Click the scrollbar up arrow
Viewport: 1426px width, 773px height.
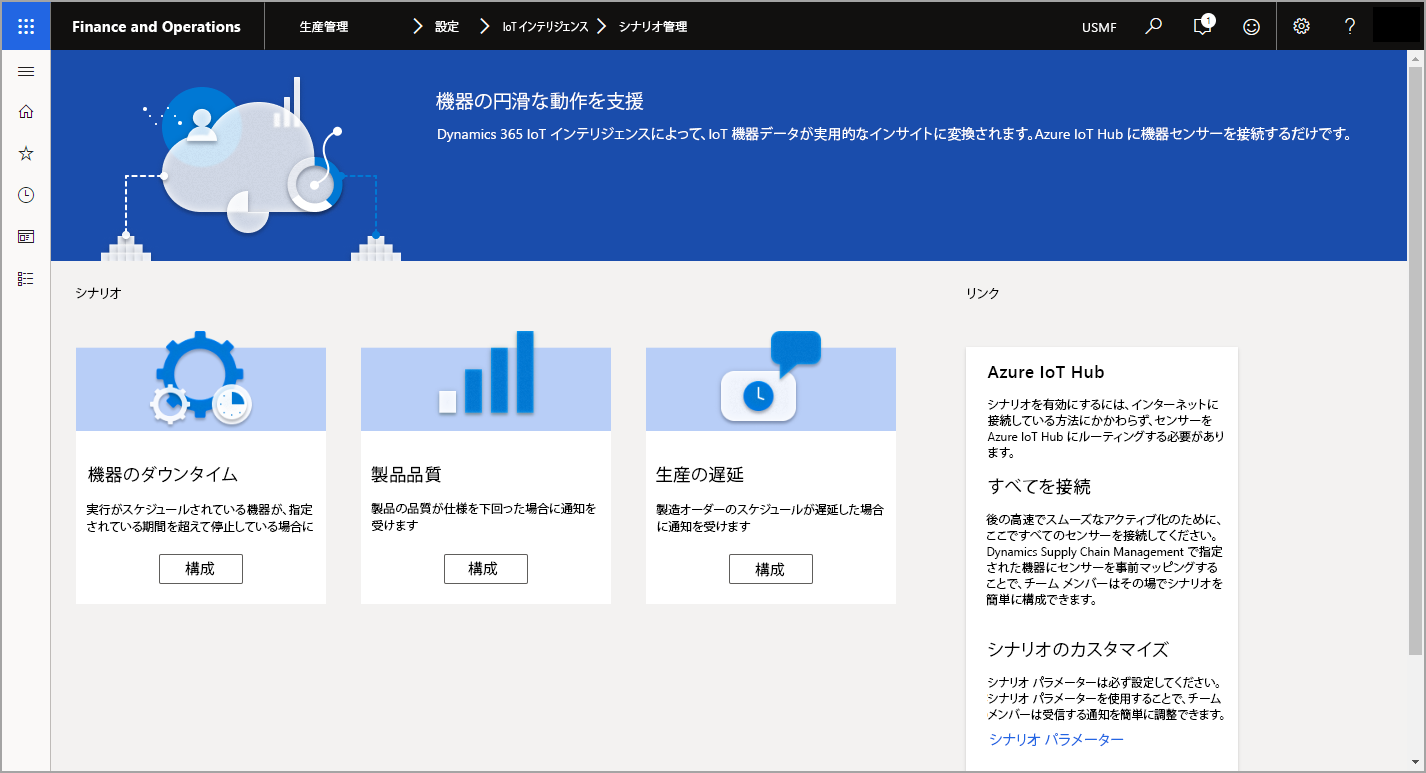(1415, 59)
